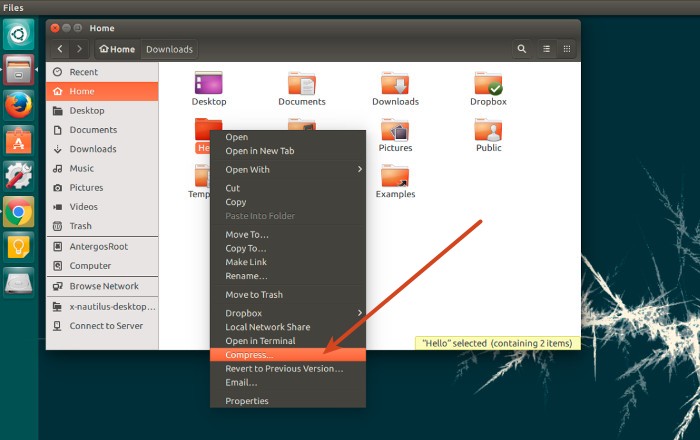Choose Cut from the context menu

click(x=288, y=188)
